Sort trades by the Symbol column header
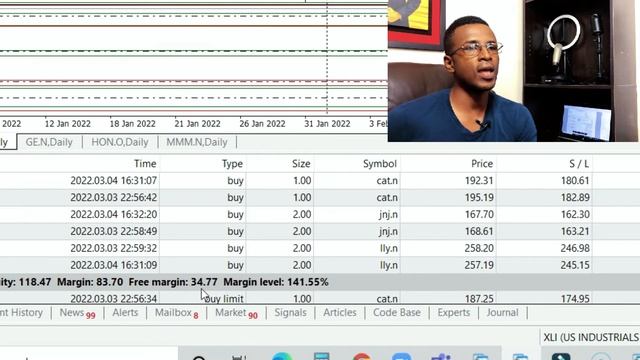Screen dimensions: 640x360 [380, 164]
